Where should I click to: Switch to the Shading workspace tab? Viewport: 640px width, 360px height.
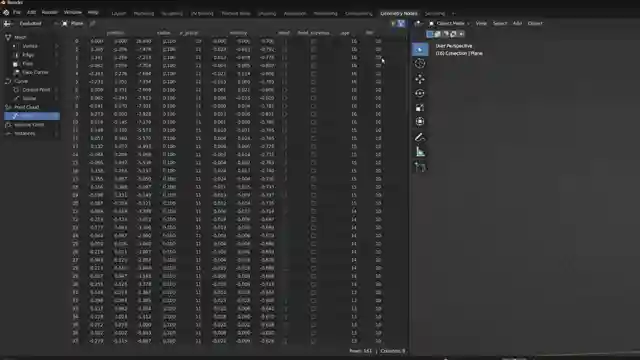pyautogui.click(x=267, y=13)
